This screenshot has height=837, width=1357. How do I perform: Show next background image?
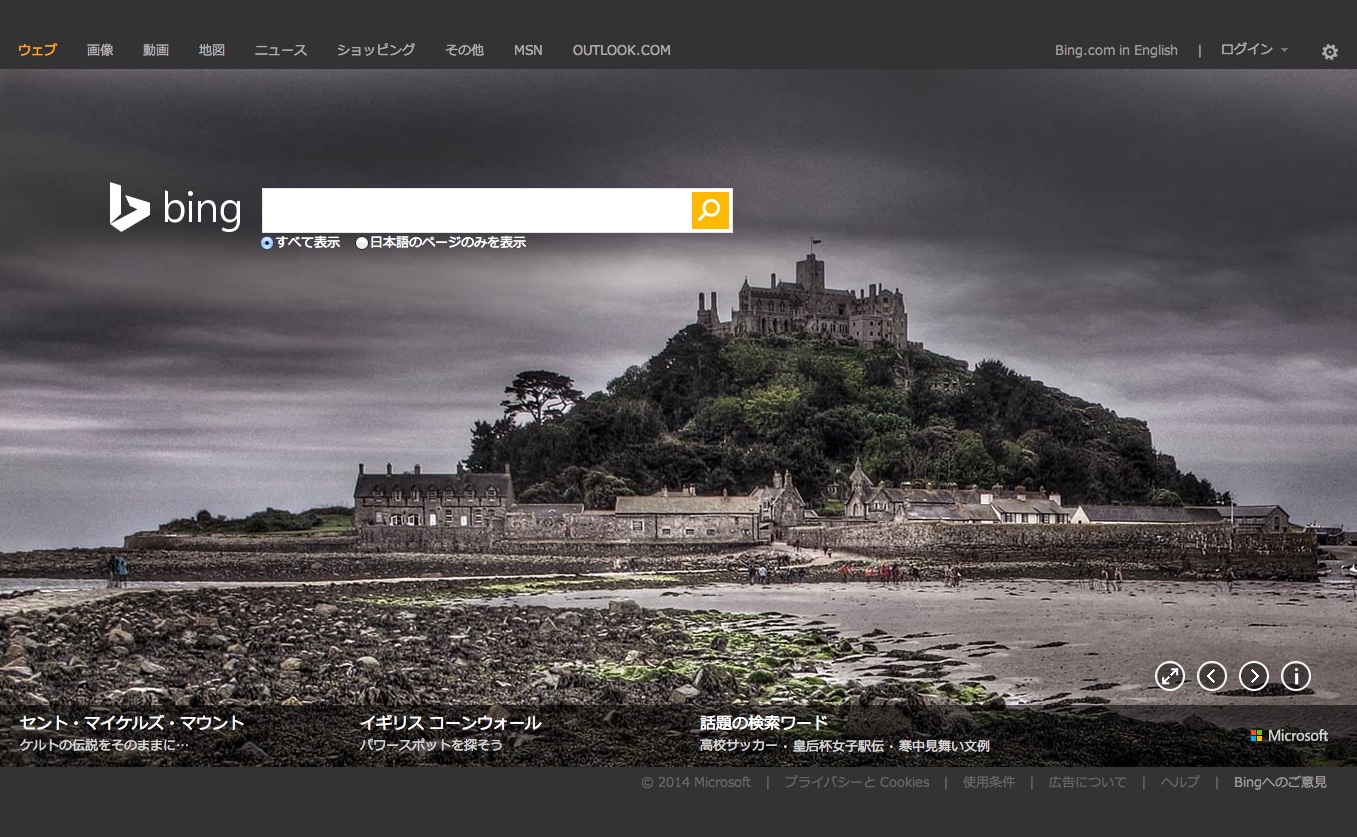click(x=1253, y=676)
